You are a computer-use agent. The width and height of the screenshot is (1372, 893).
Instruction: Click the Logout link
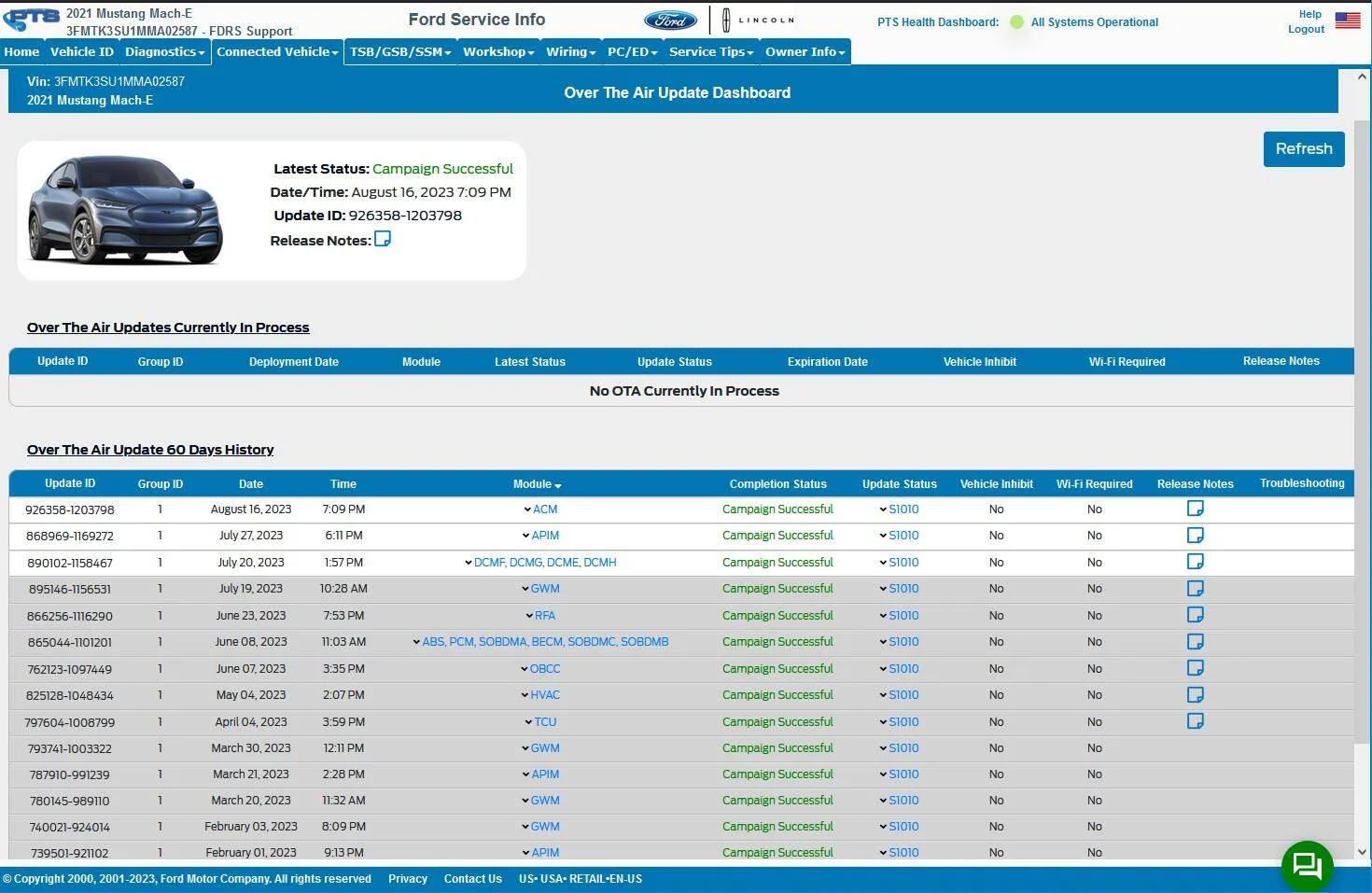(x=1306, y=29)
